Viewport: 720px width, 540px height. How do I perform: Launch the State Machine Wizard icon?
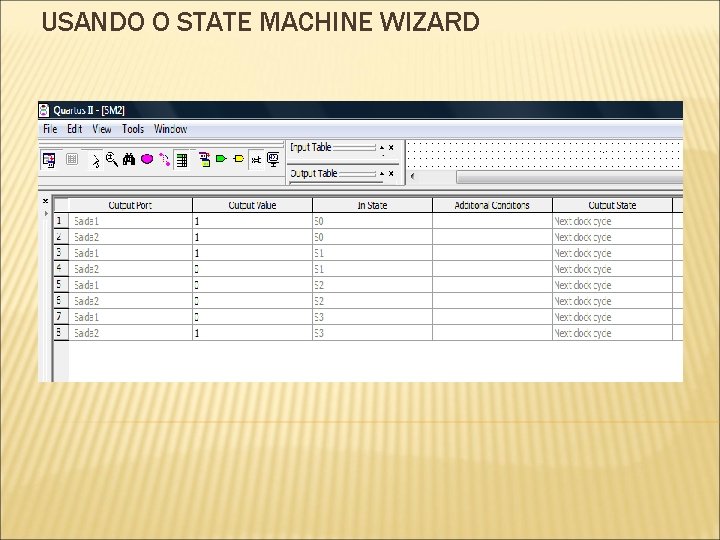(204, 159)
